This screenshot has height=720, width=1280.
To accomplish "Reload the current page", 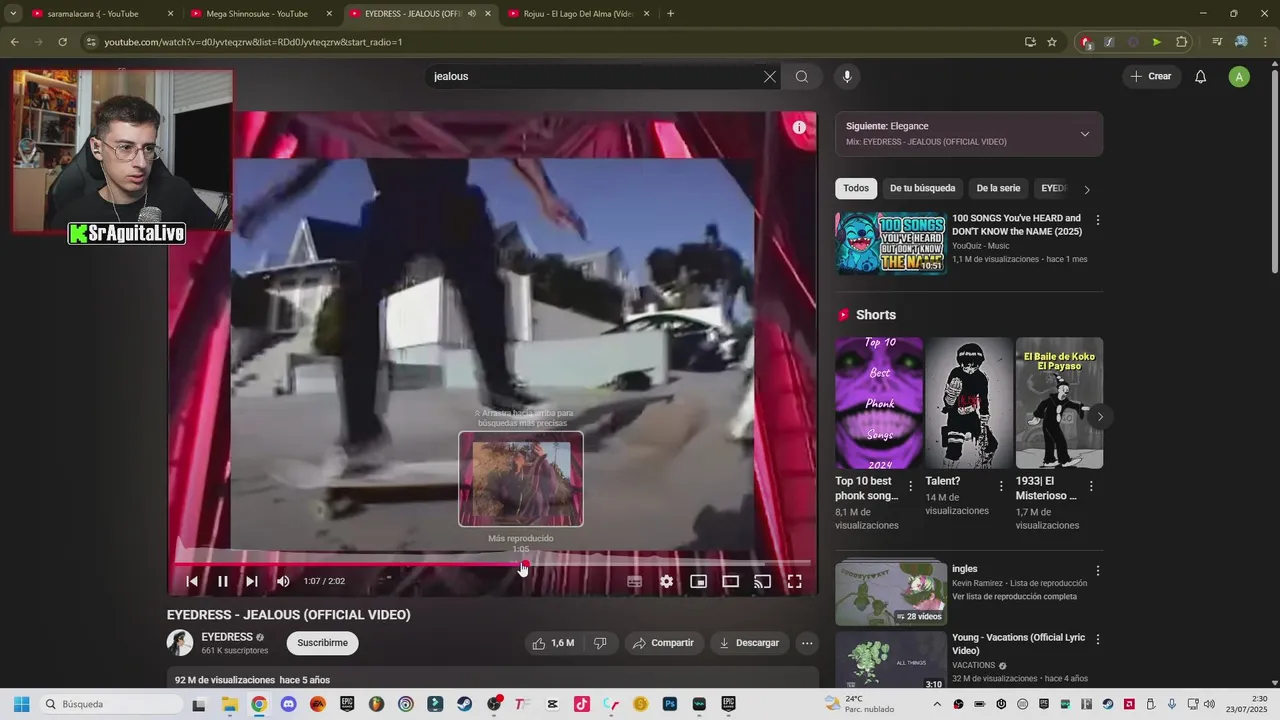I will 62,42.
